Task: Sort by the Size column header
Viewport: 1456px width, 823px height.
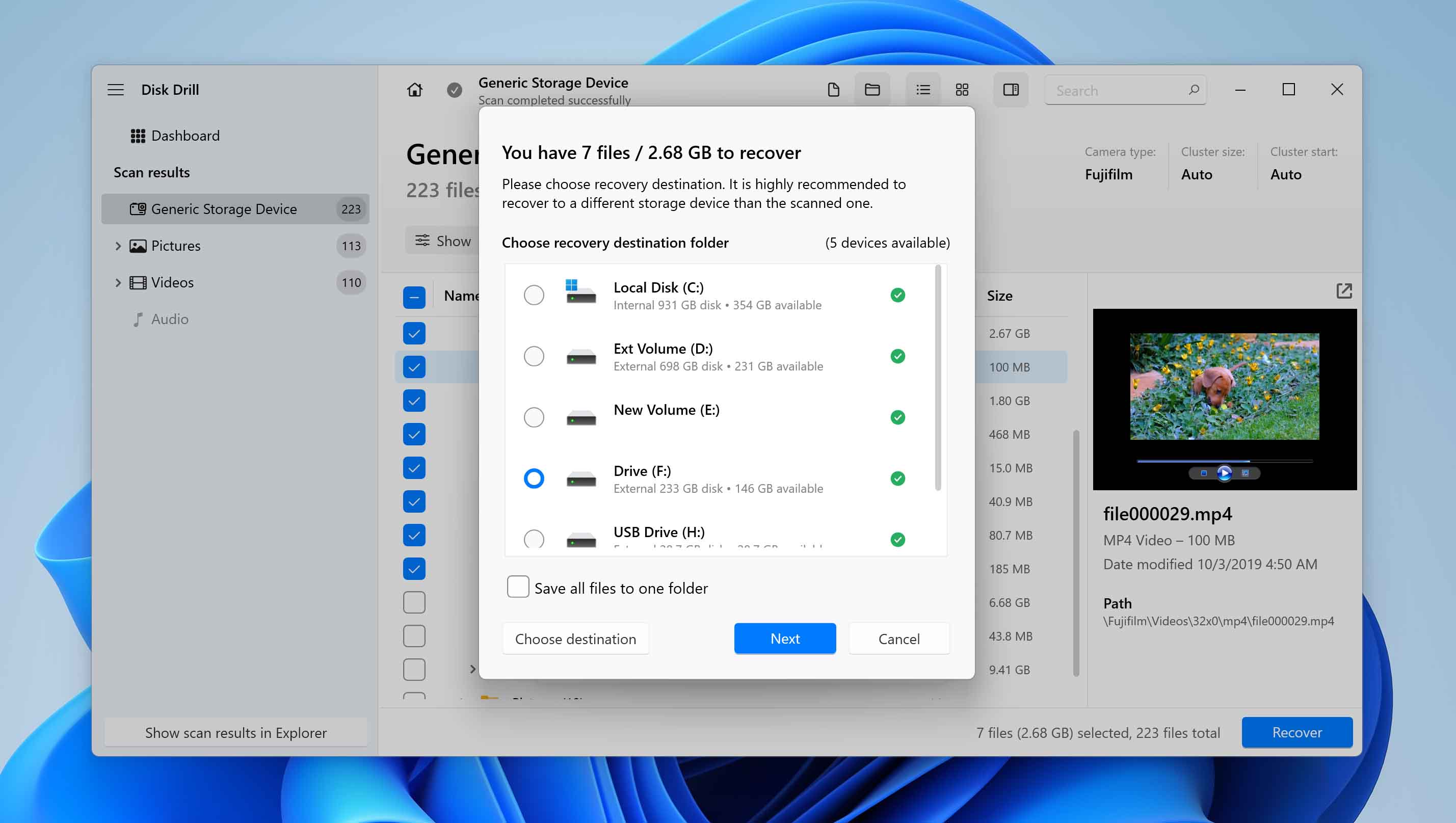Action: (x=999, y=296)
